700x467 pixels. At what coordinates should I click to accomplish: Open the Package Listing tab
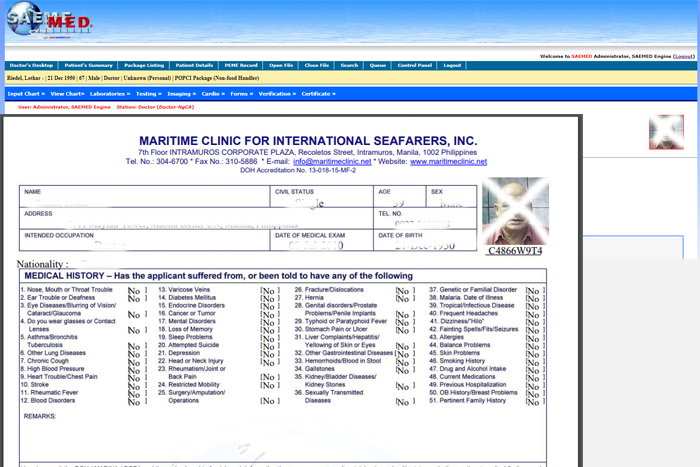tap(144, 65)
